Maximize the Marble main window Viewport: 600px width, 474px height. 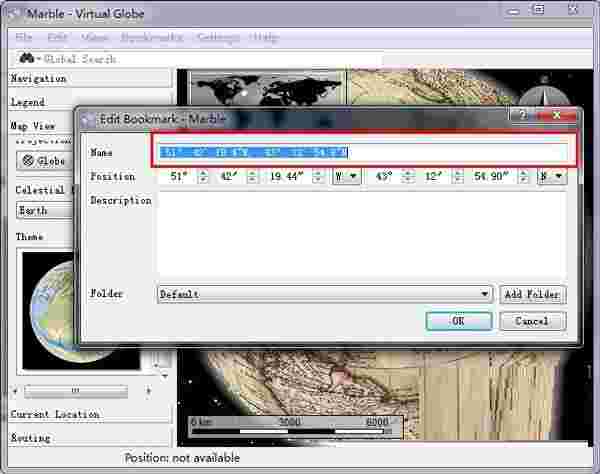(538, 10)
